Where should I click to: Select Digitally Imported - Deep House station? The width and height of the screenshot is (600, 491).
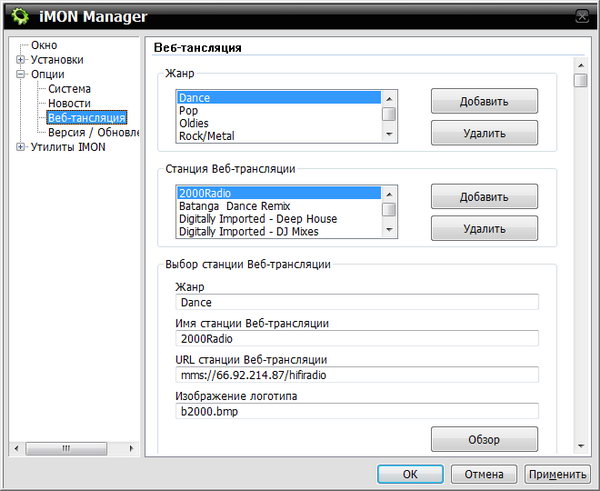[279, 219]
